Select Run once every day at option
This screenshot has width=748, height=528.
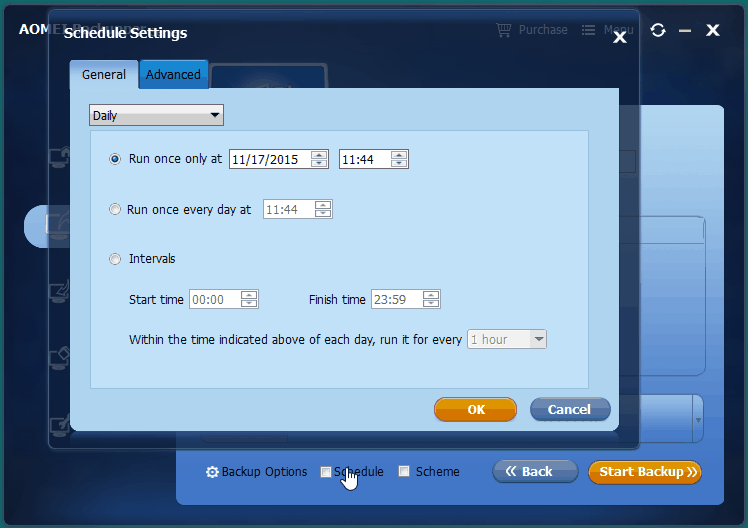point(115,209)
